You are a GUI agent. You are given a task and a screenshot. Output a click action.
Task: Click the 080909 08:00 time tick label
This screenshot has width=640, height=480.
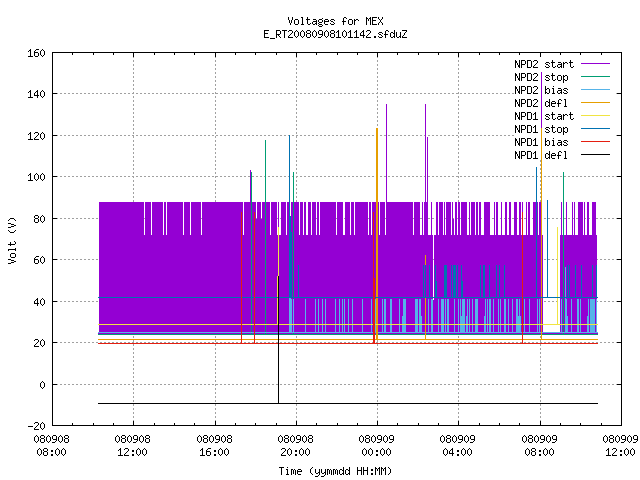[540, 446]
